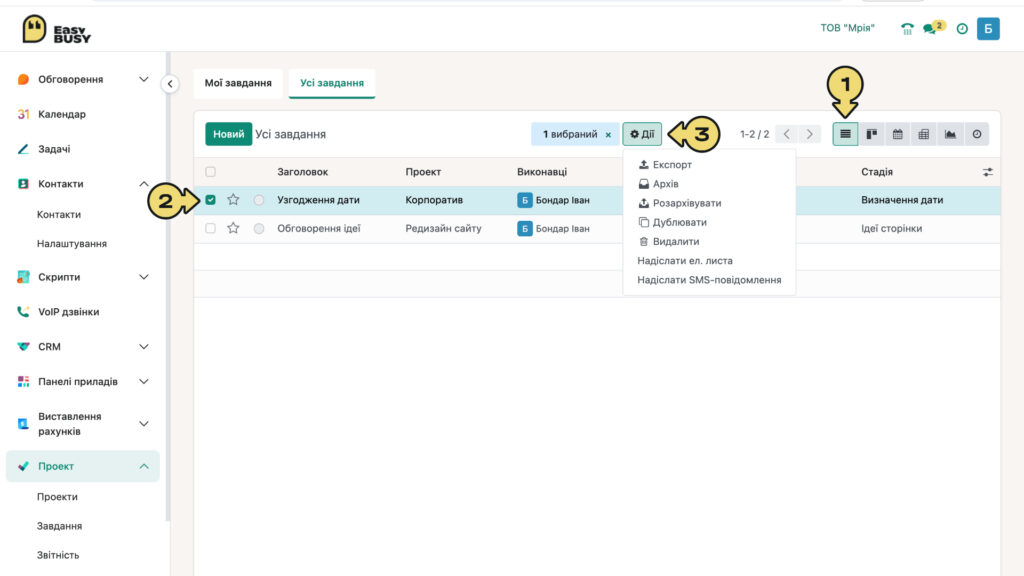The image size is (1024, 576).
Task: Open Налаштування submenu link
Action: tap(72, 244)
